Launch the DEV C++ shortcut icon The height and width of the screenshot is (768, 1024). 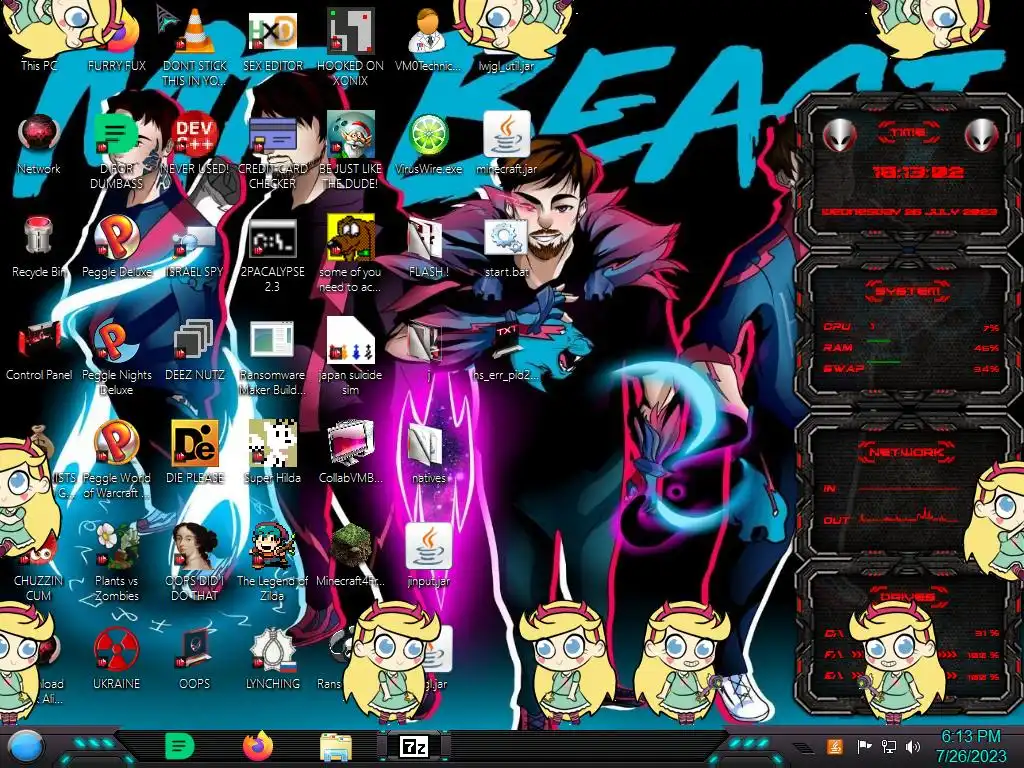[195, 135]
